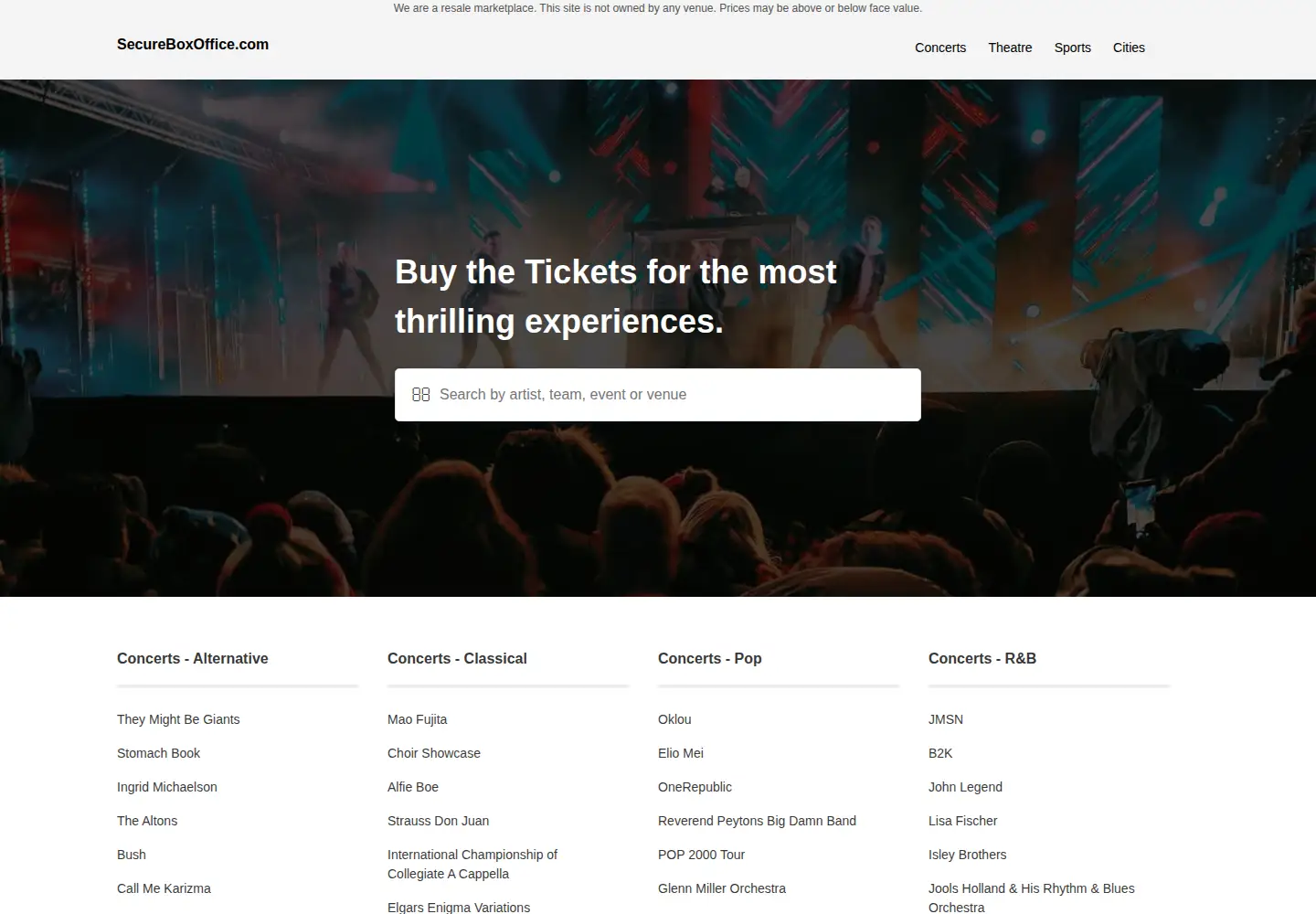1316x914 pixels.
Task: Open John Legend tickets link
Action: tap(965, 787)
